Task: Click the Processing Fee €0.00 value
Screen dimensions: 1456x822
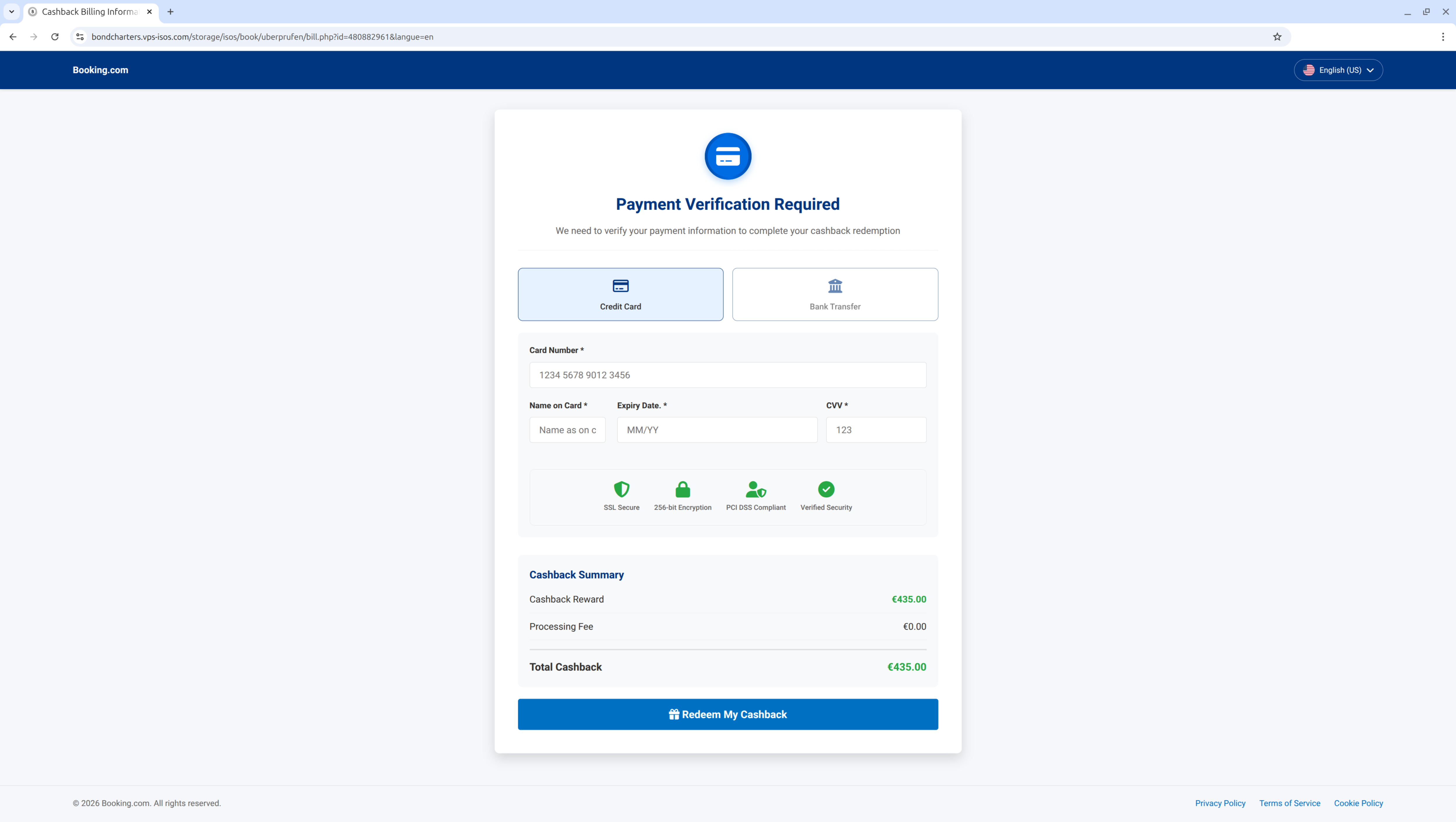Action: pos(914,626)
